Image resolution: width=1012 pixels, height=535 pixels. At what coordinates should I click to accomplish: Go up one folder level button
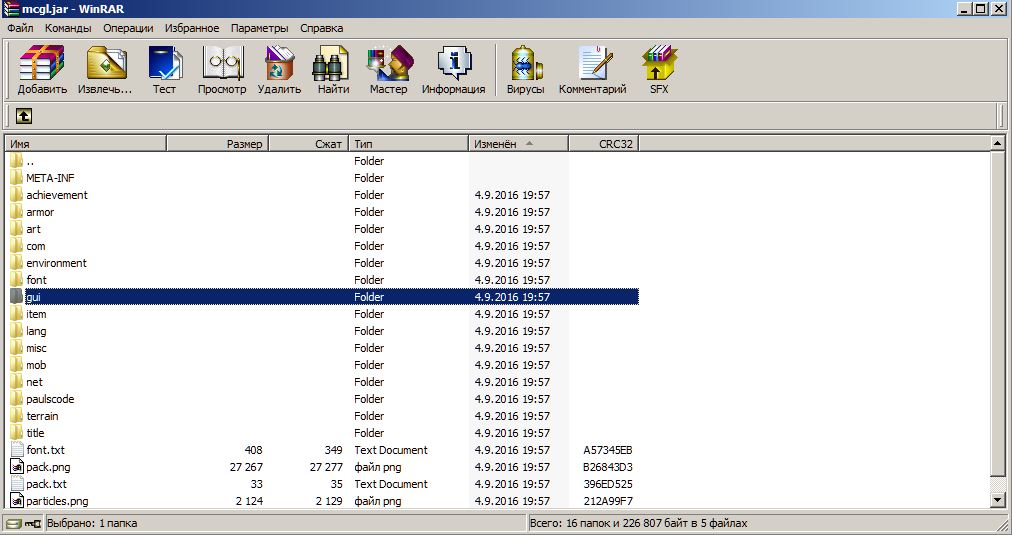23,117
